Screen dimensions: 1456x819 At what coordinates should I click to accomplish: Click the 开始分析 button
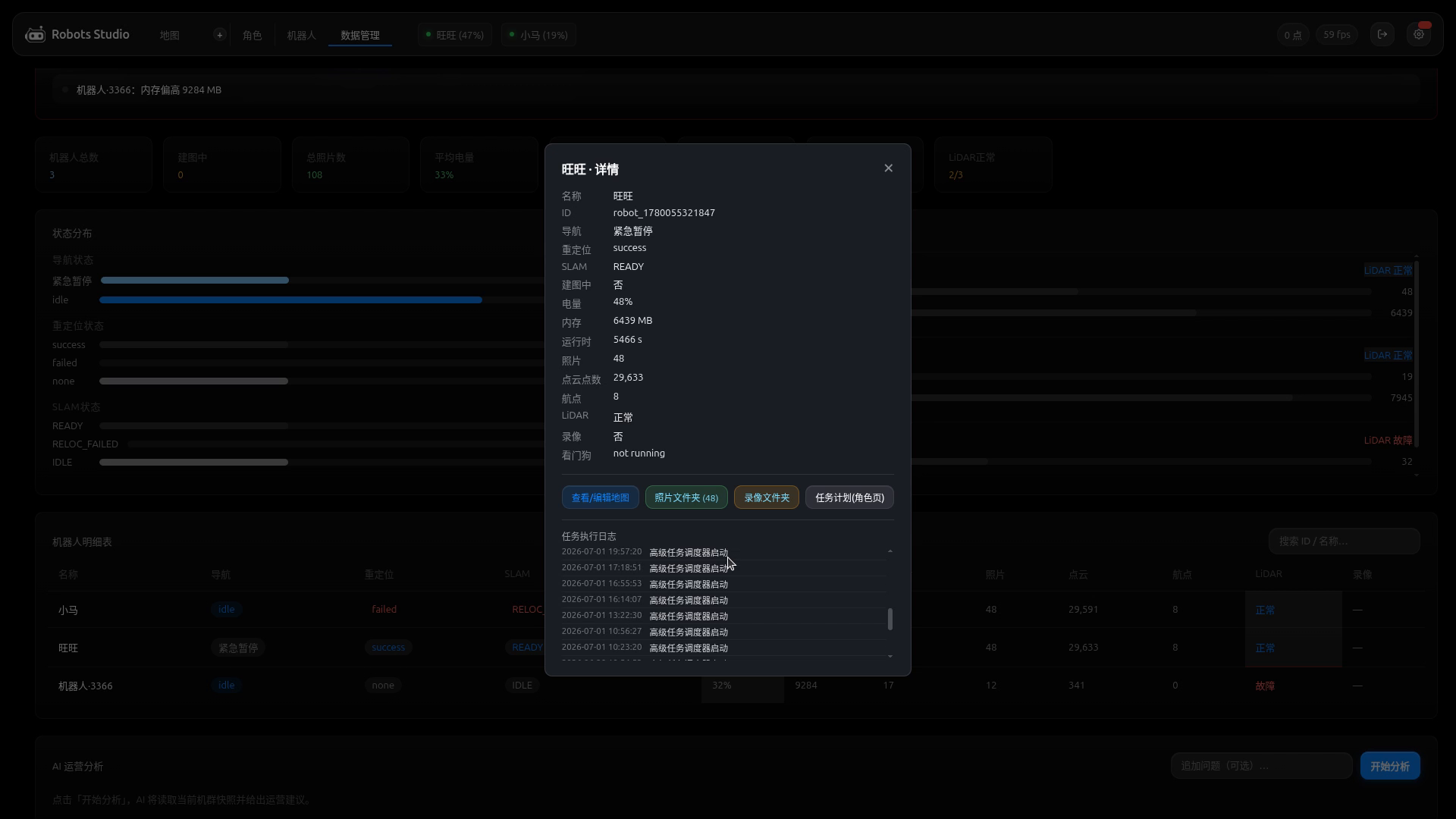click(1390, 766)
